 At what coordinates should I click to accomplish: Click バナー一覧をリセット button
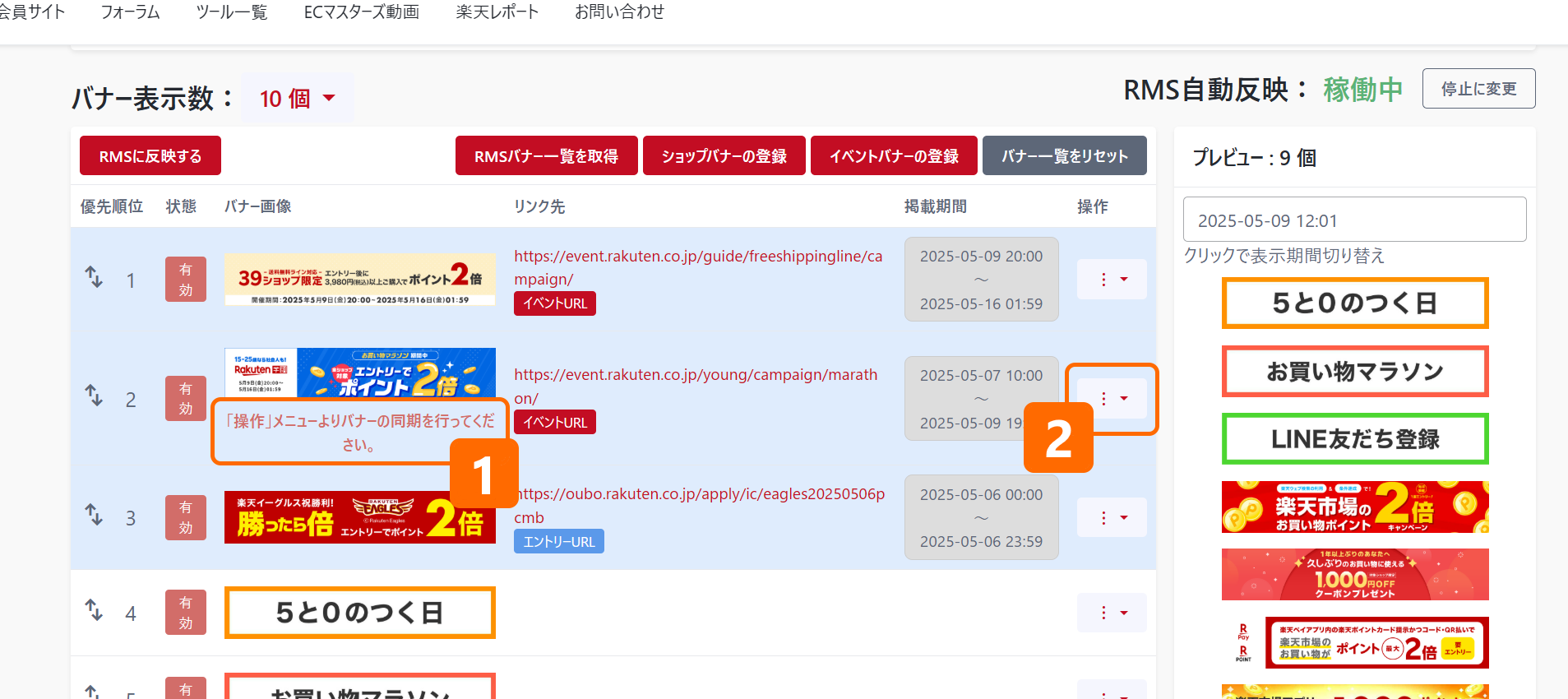(1065, 155)
